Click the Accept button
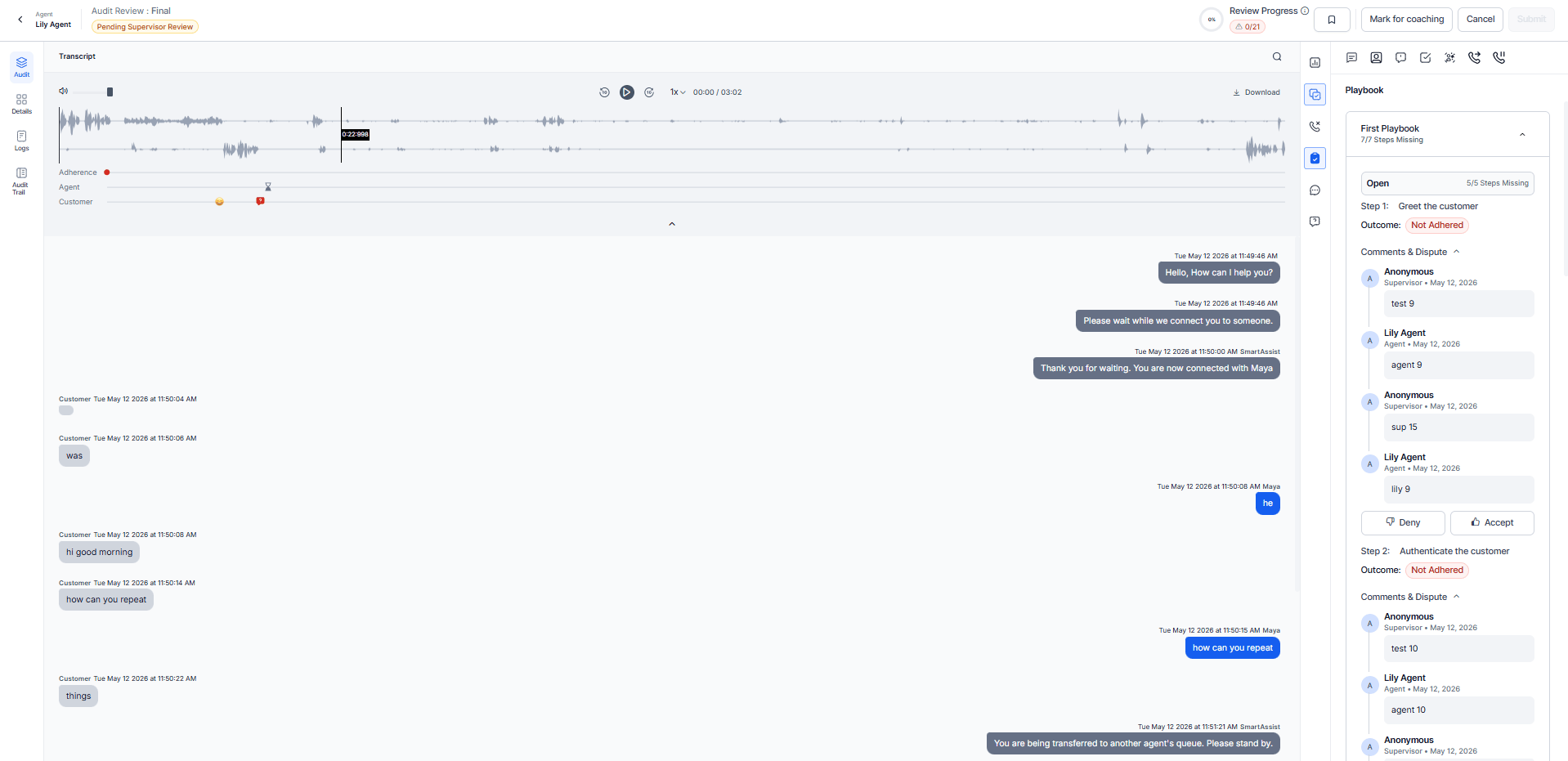 click(x=1492, y=523)
